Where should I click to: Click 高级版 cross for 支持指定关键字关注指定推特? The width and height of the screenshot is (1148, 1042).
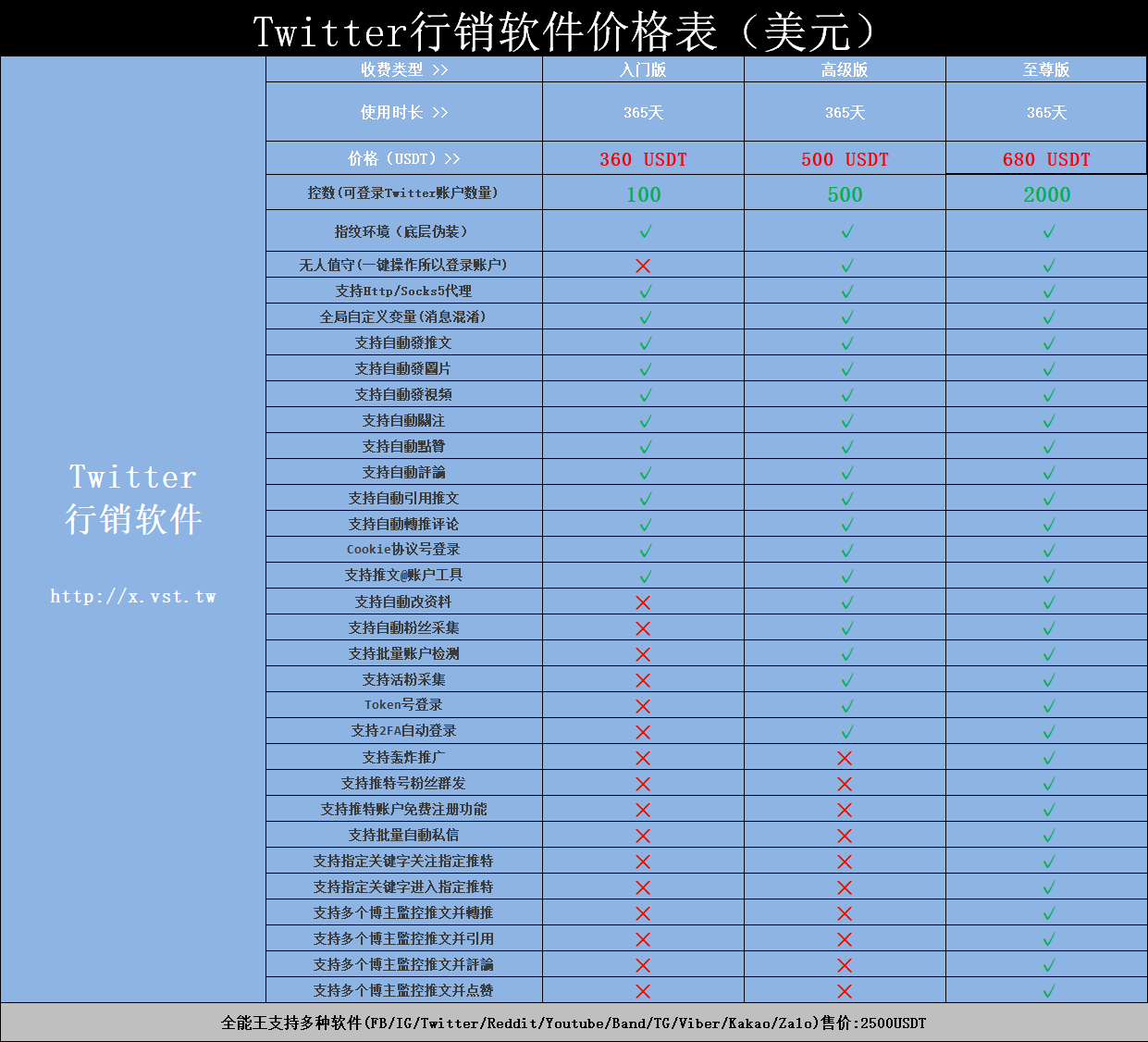point(845,862)
